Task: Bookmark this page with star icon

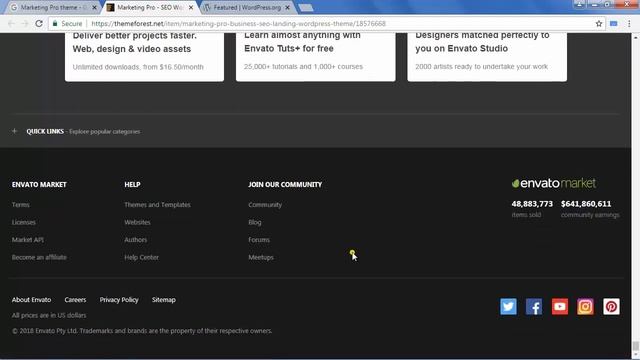Action: pos(599,24)
